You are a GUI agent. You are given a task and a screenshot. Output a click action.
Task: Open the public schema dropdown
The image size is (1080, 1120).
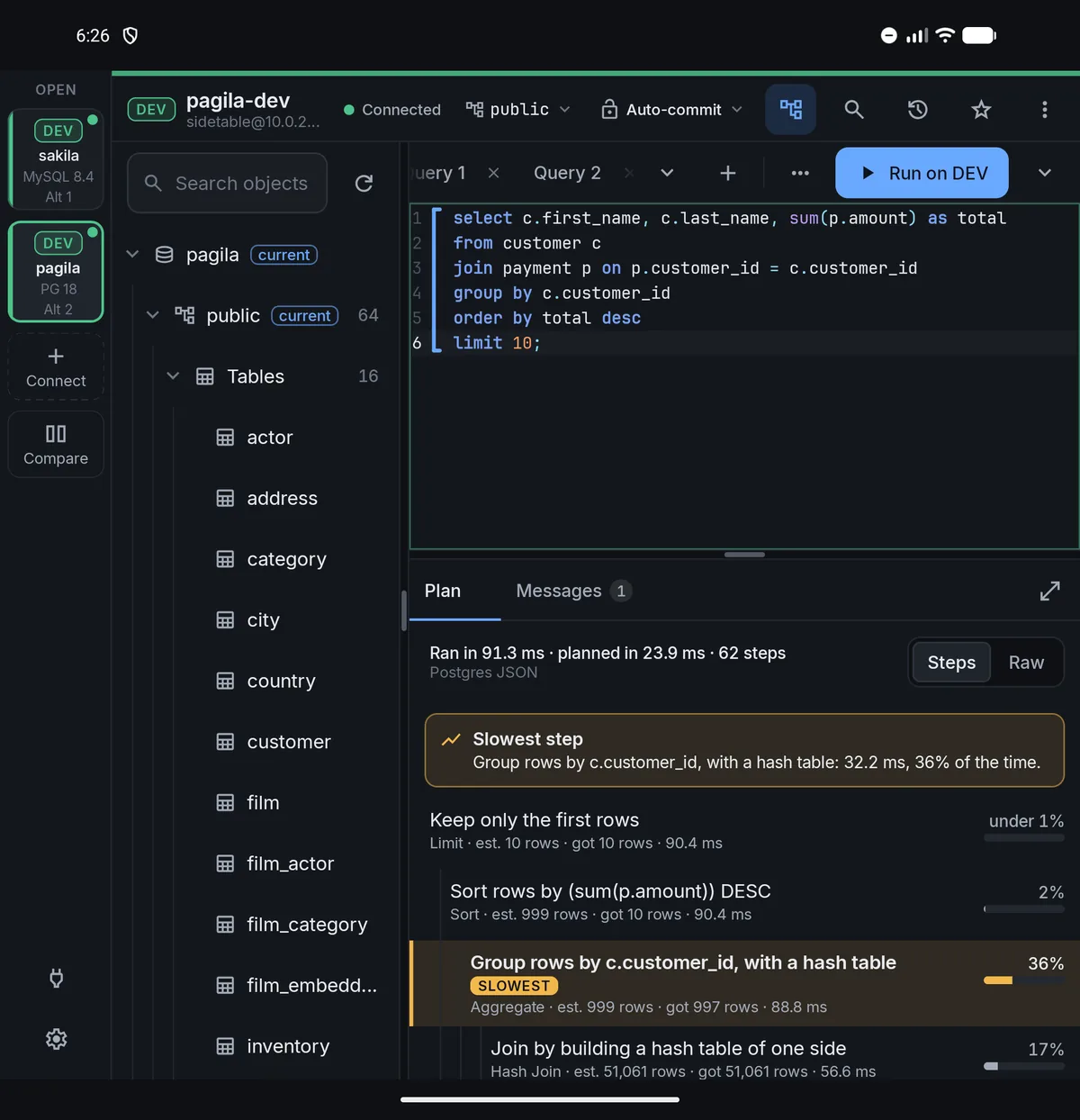pyautogui.click(x=518, y=109)
